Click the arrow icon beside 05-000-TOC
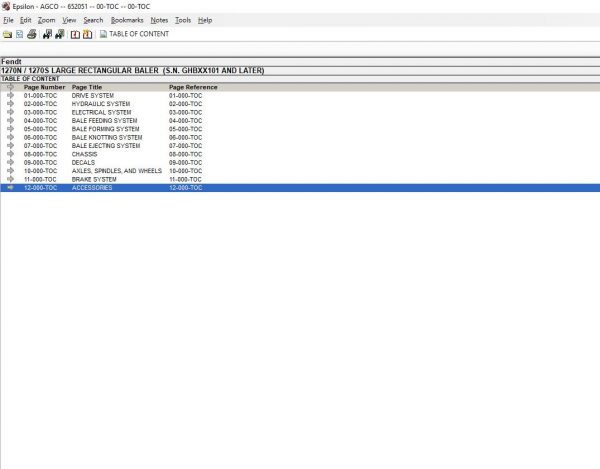 coord(10,129)
